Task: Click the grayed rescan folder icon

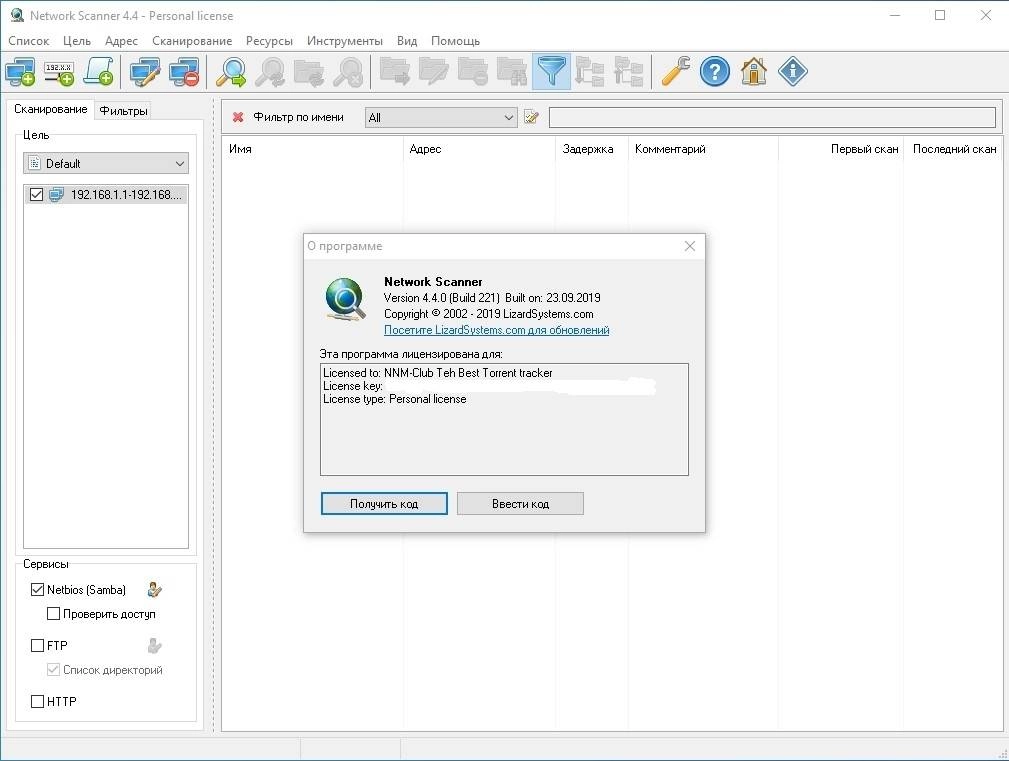Action: click(x=309, y=71)
